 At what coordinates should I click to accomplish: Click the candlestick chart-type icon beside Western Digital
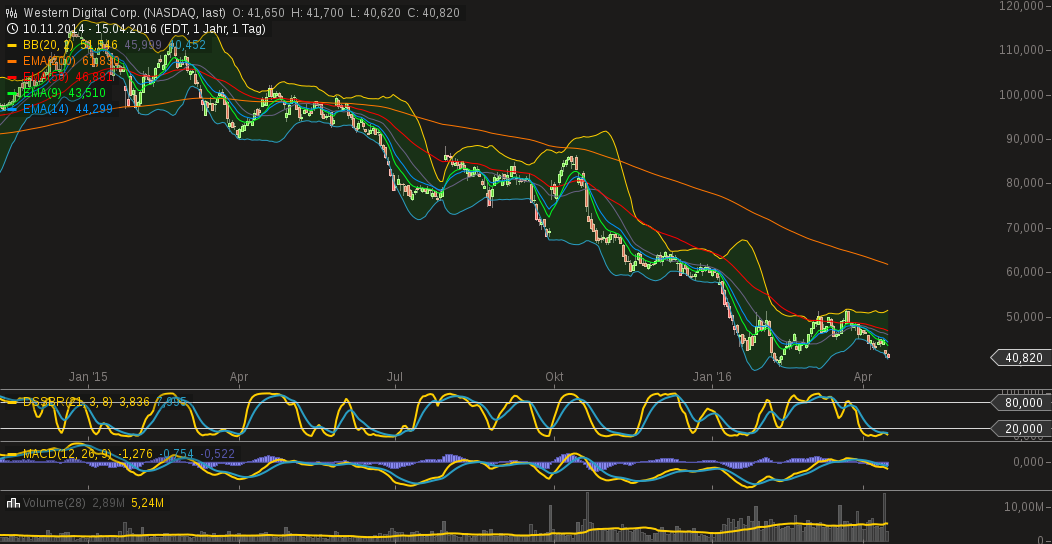click(x=12, y=13)
